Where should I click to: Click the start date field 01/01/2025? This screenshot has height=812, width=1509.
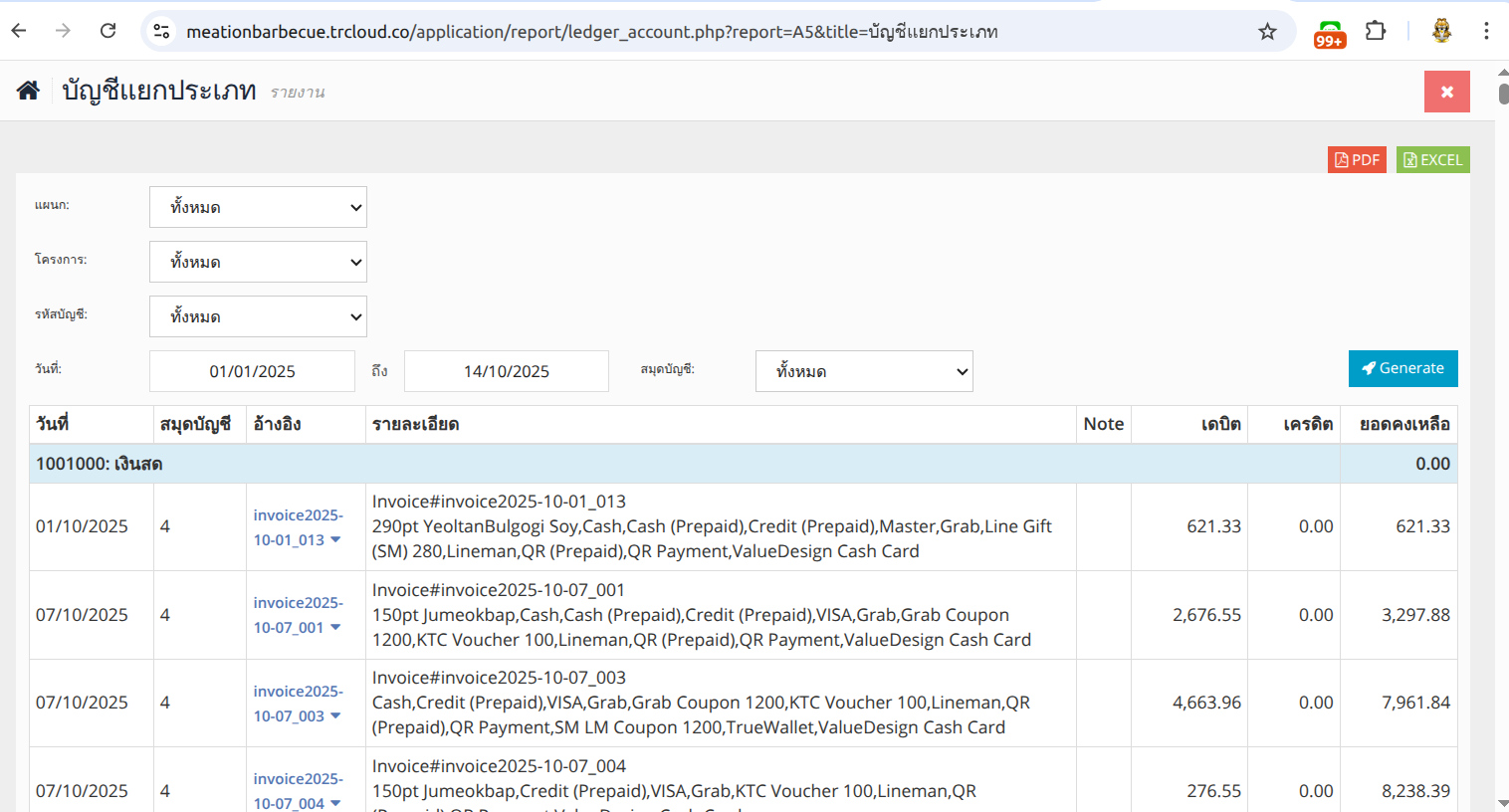(x=252, y=371)
